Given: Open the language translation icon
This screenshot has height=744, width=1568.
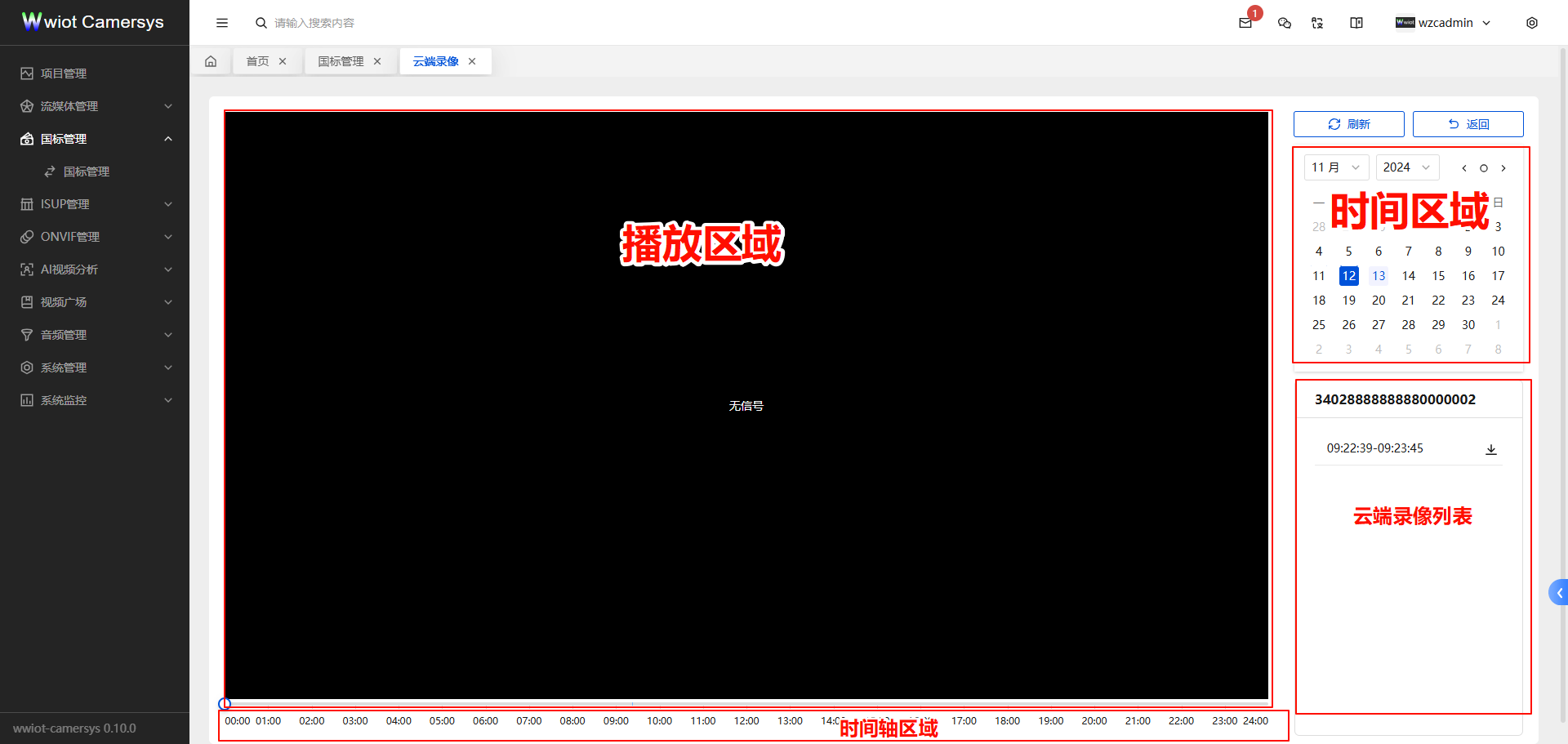Looking at the screenshot, I should (x=1317, y=23).
